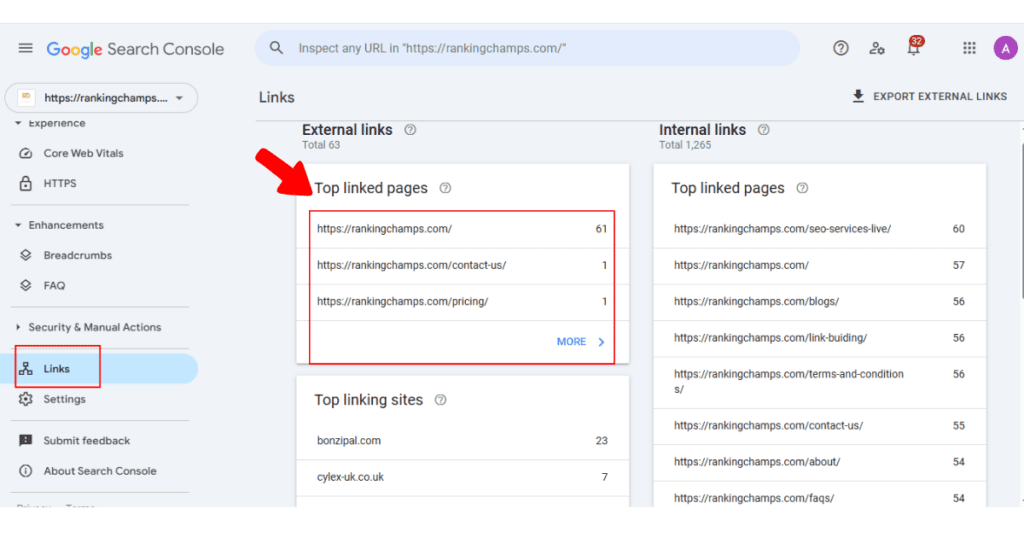Image resolution: width=1024 pixels, height=538 pixels.
Task: Click internal row terms-and-conditions/
Action: (820, 383)
